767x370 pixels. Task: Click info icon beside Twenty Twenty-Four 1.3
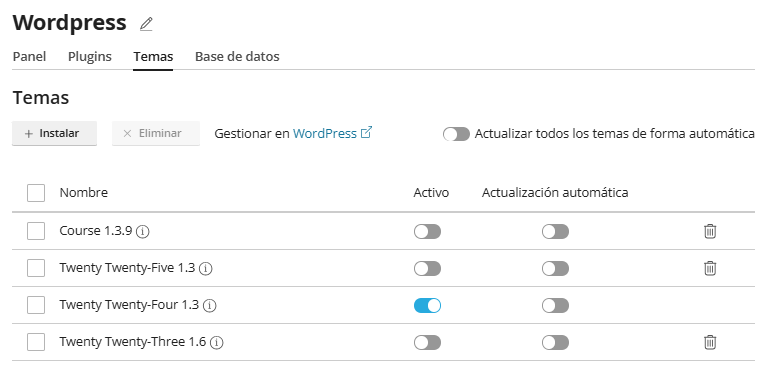[x=210, y=306]
